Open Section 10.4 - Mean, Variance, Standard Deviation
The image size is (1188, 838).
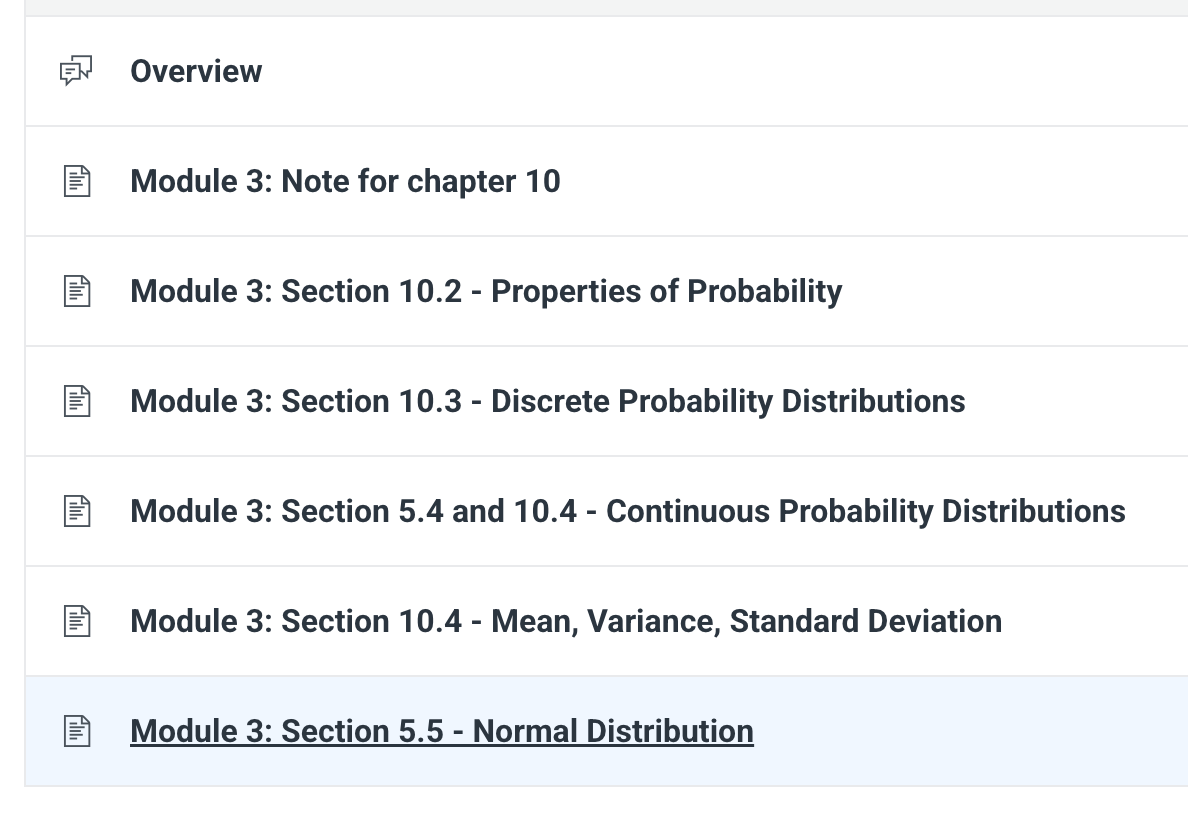tap(566, 621)
